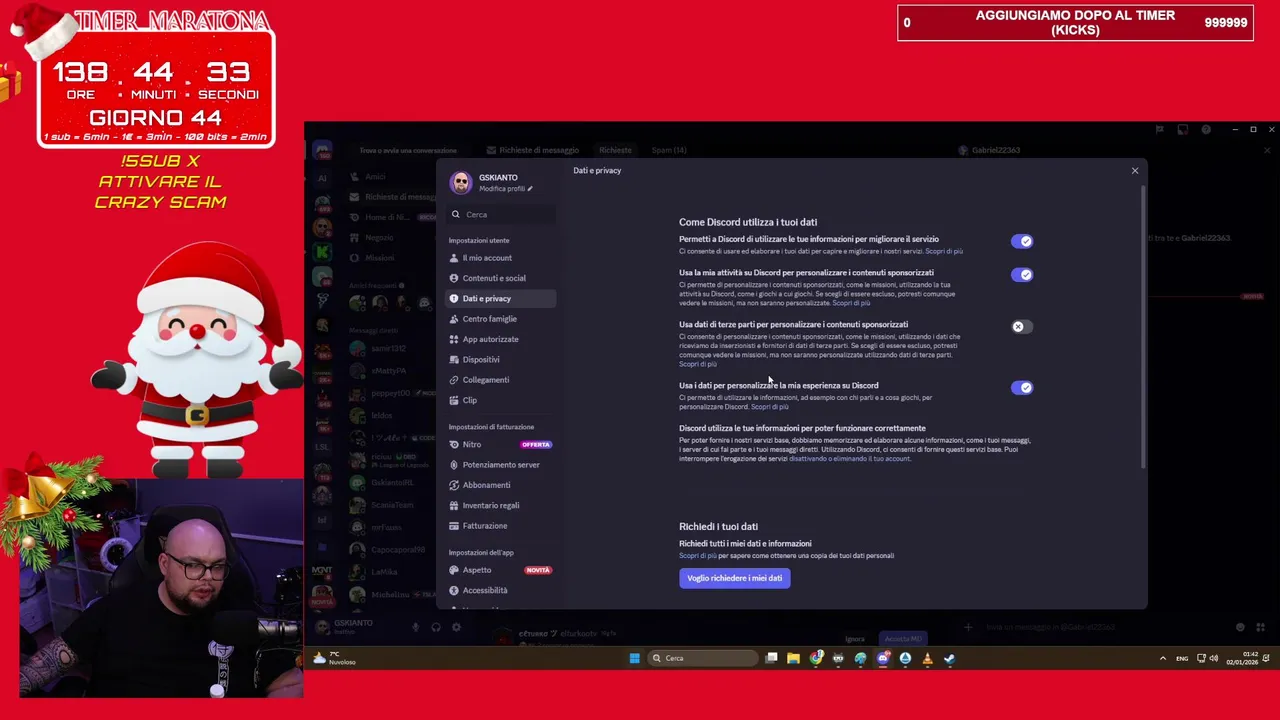1280x720 pixels.
Task: Click the taskbar Cerca search box
Action: [x=703, y=658]
